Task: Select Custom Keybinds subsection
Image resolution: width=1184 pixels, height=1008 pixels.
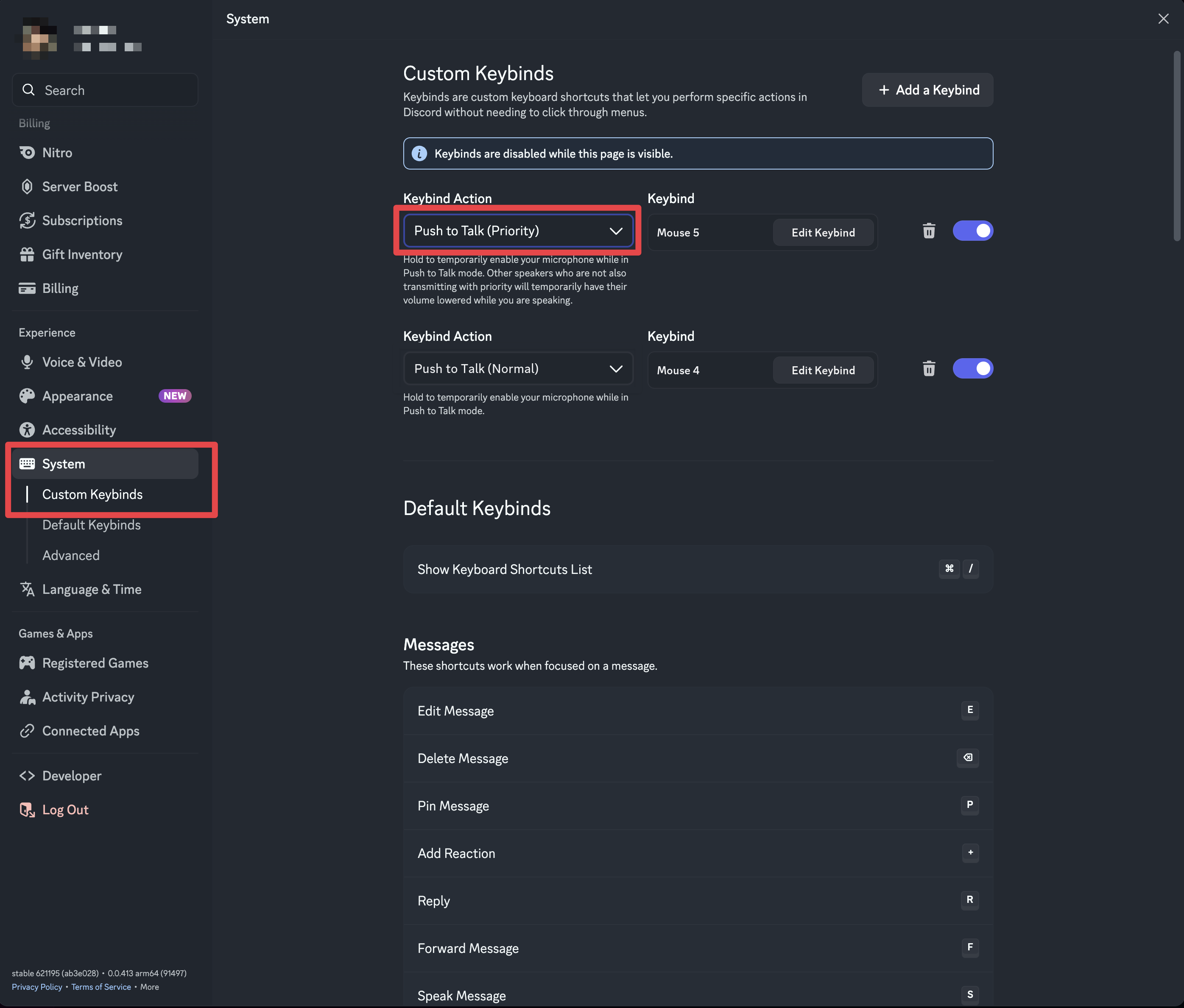Action: pyautogui.click(x=92, y=494)
